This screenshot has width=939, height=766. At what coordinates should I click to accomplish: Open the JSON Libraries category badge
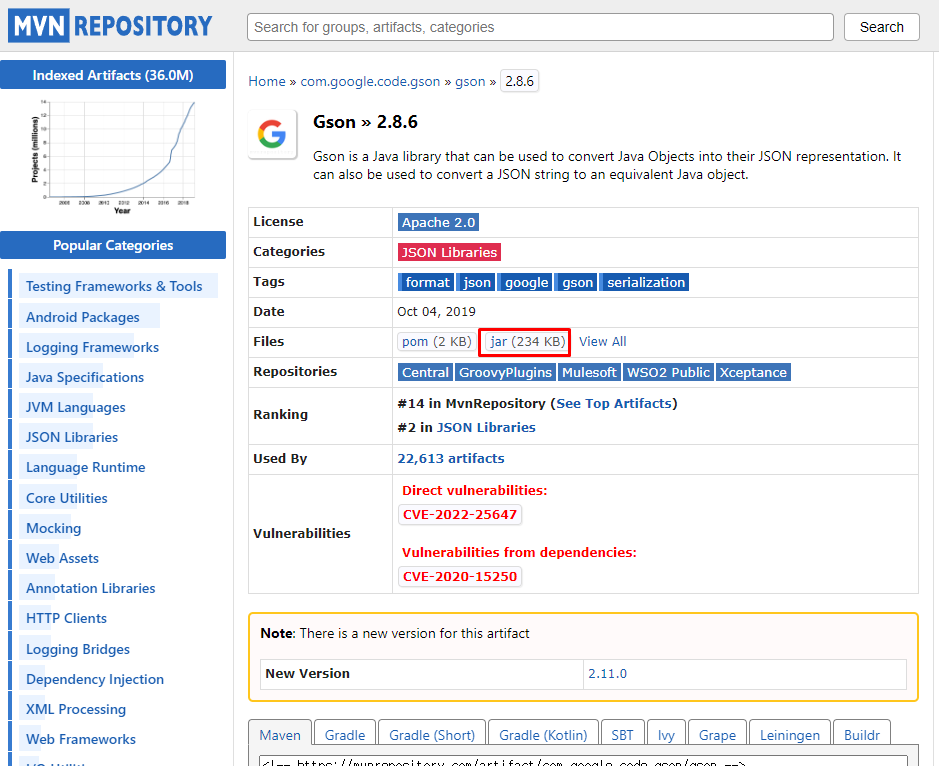pyautogui.click(x=449, y=252)
